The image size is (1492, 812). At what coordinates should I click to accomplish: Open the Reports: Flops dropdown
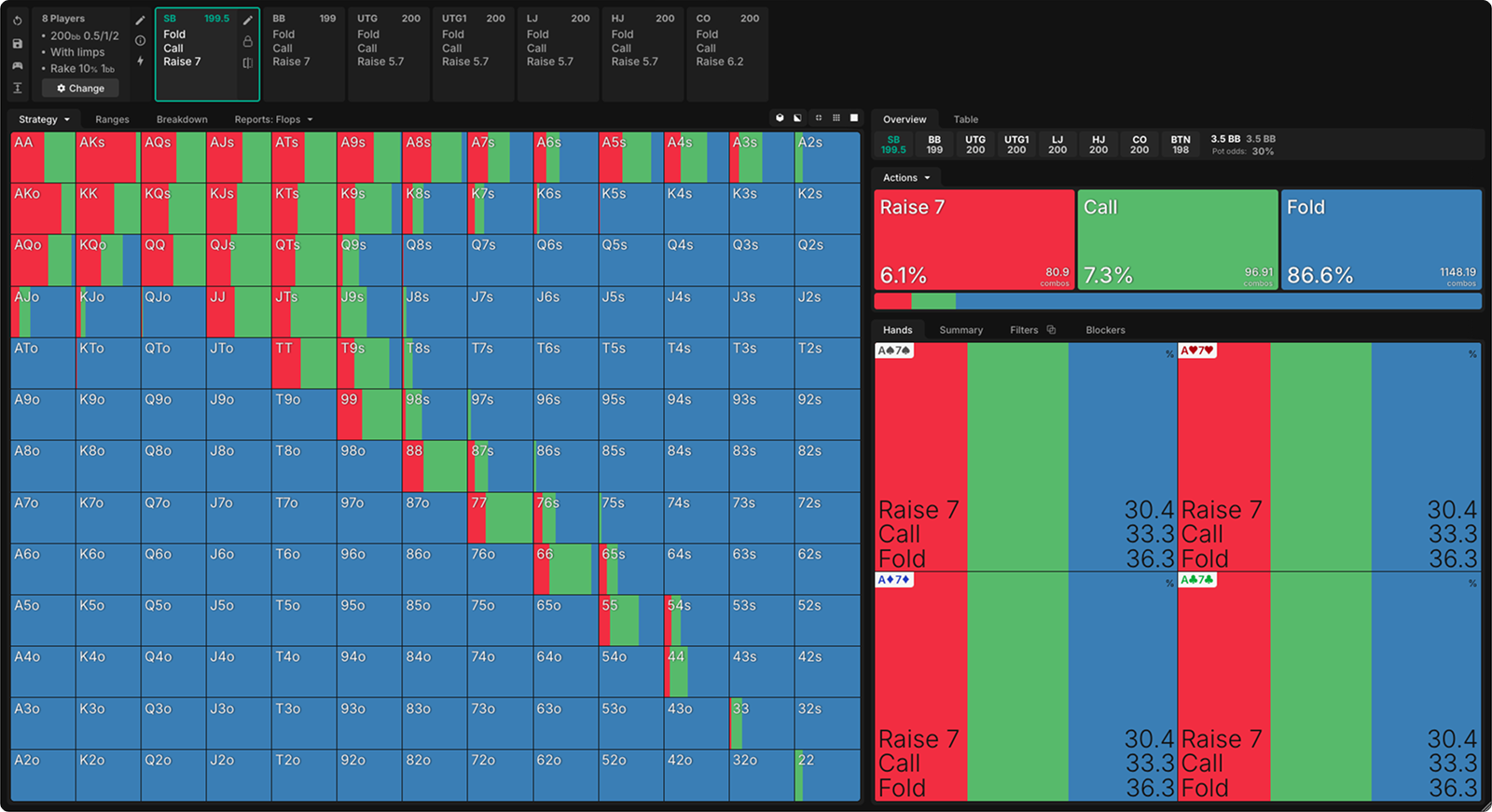pyautogui.click(x=273, y=119)
